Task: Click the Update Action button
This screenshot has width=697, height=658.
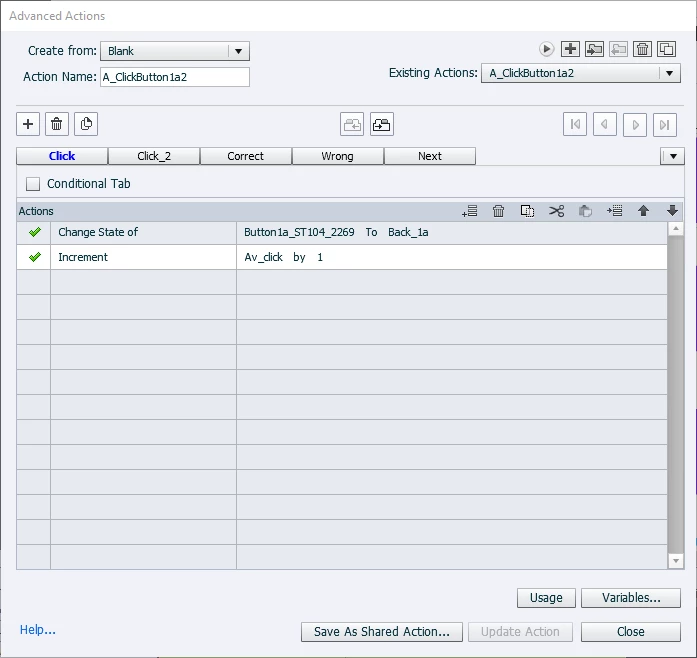Action: (x=520, y=632)
